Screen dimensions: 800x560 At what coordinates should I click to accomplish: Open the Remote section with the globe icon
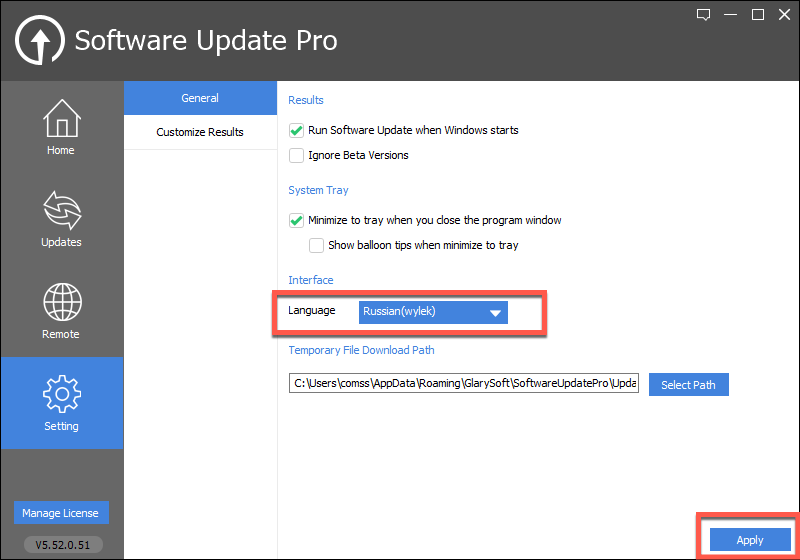click(x=61, y=311)
